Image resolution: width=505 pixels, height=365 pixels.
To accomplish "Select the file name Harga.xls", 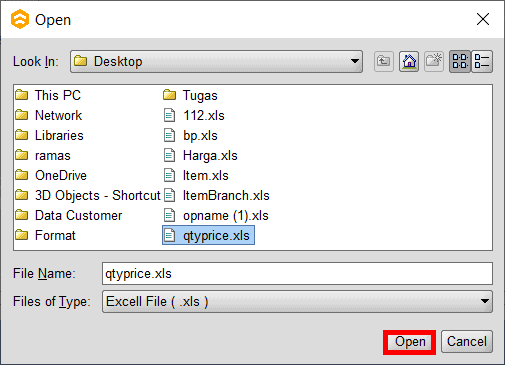I will point(210,156).
